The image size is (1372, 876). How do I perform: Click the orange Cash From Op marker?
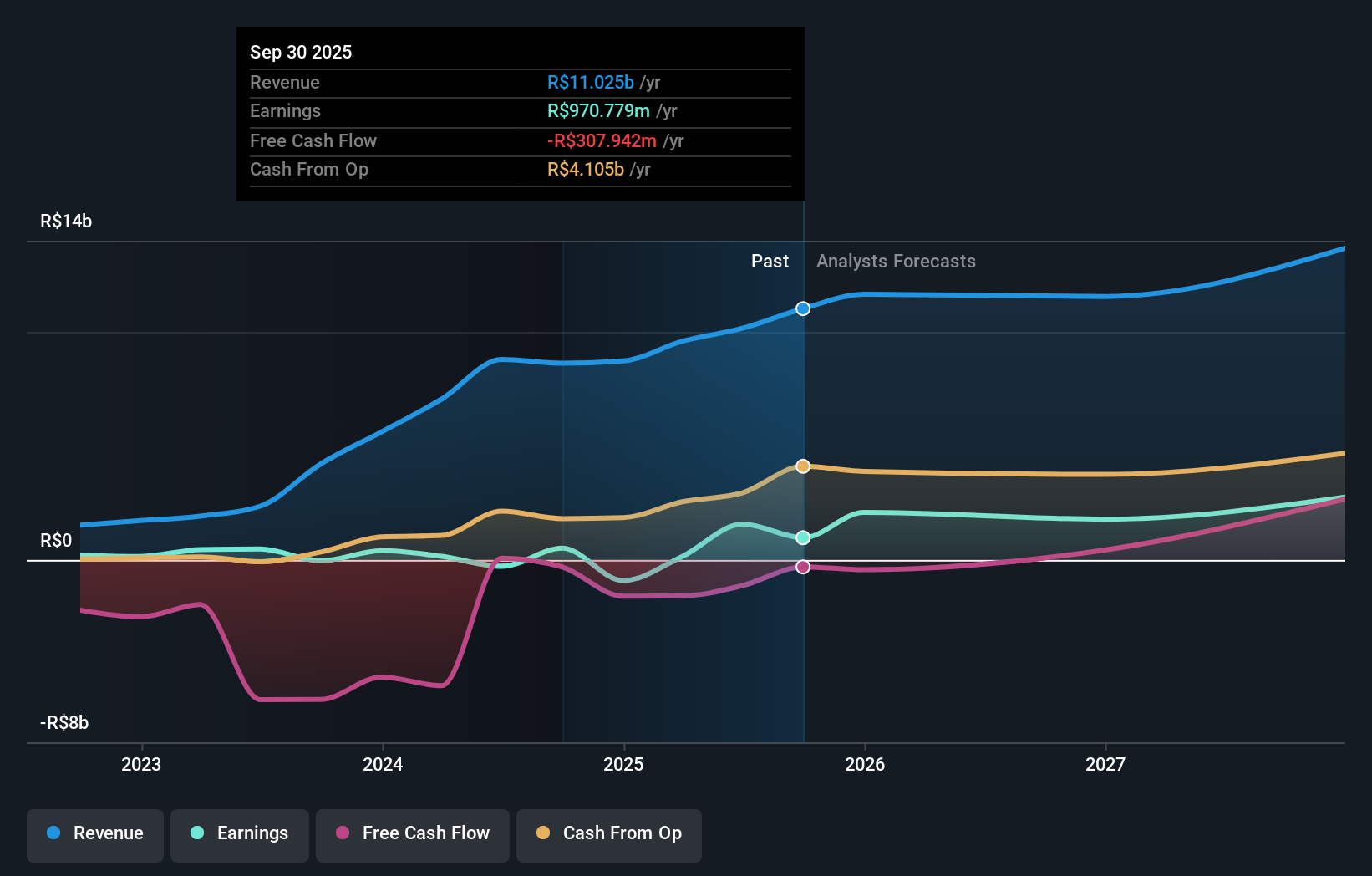(x=803, y=466)
